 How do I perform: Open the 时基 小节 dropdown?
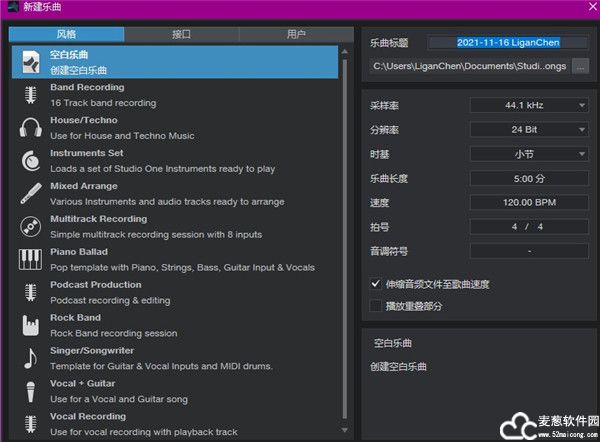(530, 153)
